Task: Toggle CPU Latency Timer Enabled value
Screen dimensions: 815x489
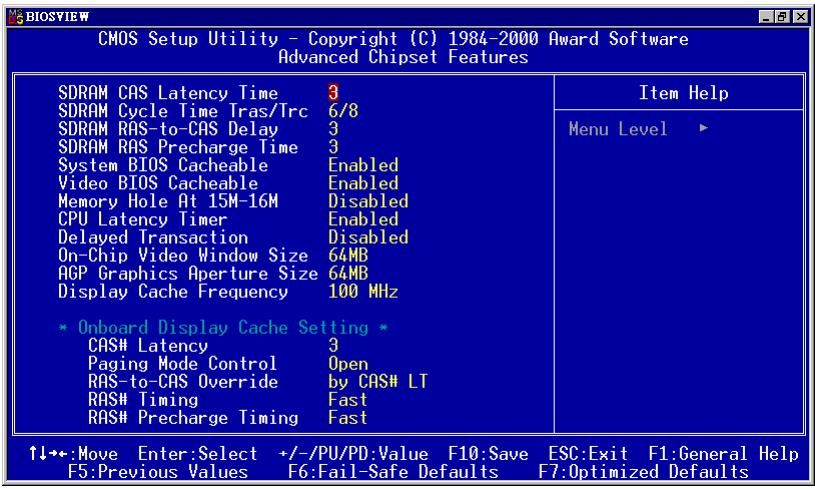Action: coord(363,219)
